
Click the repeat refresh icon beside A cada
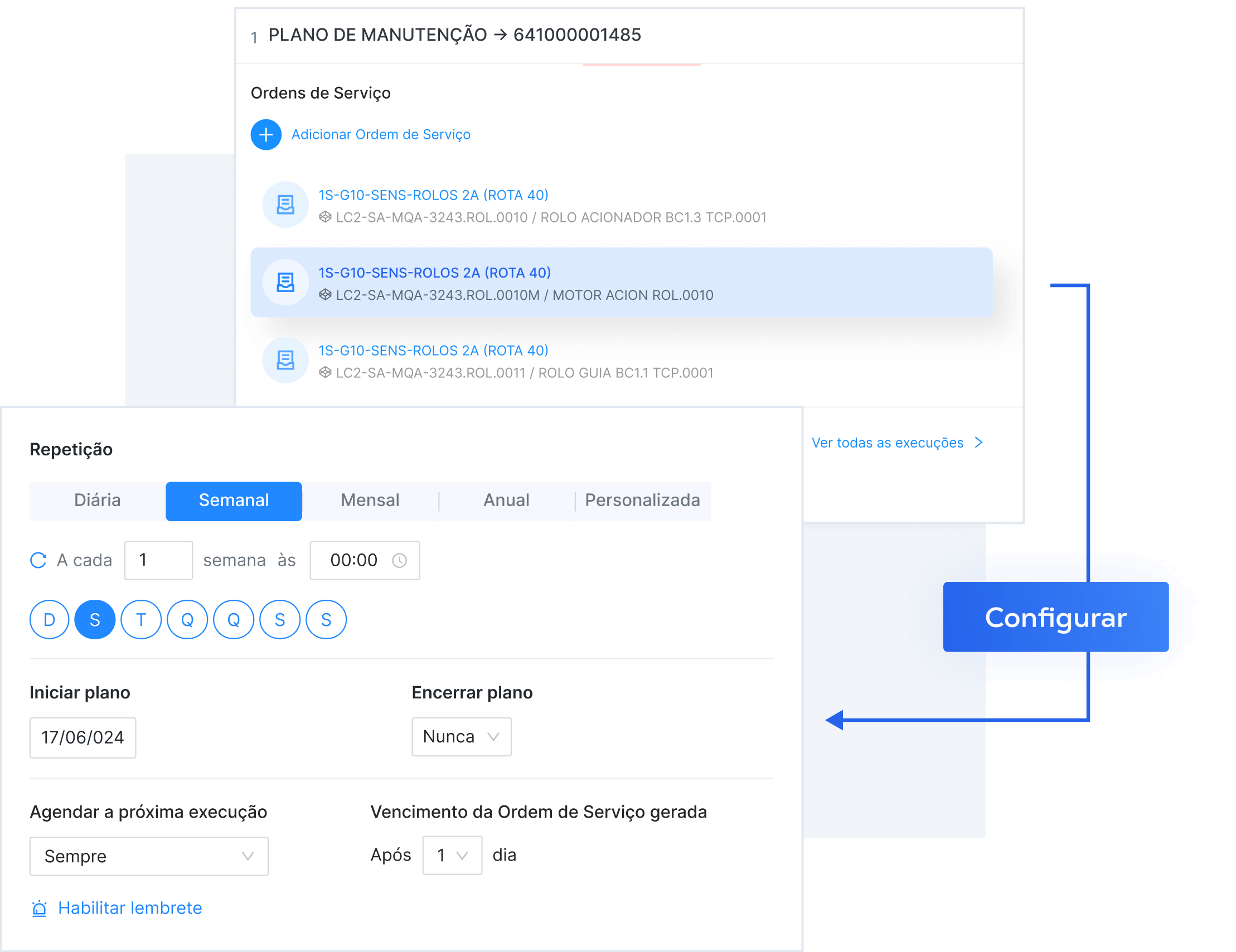38,560
